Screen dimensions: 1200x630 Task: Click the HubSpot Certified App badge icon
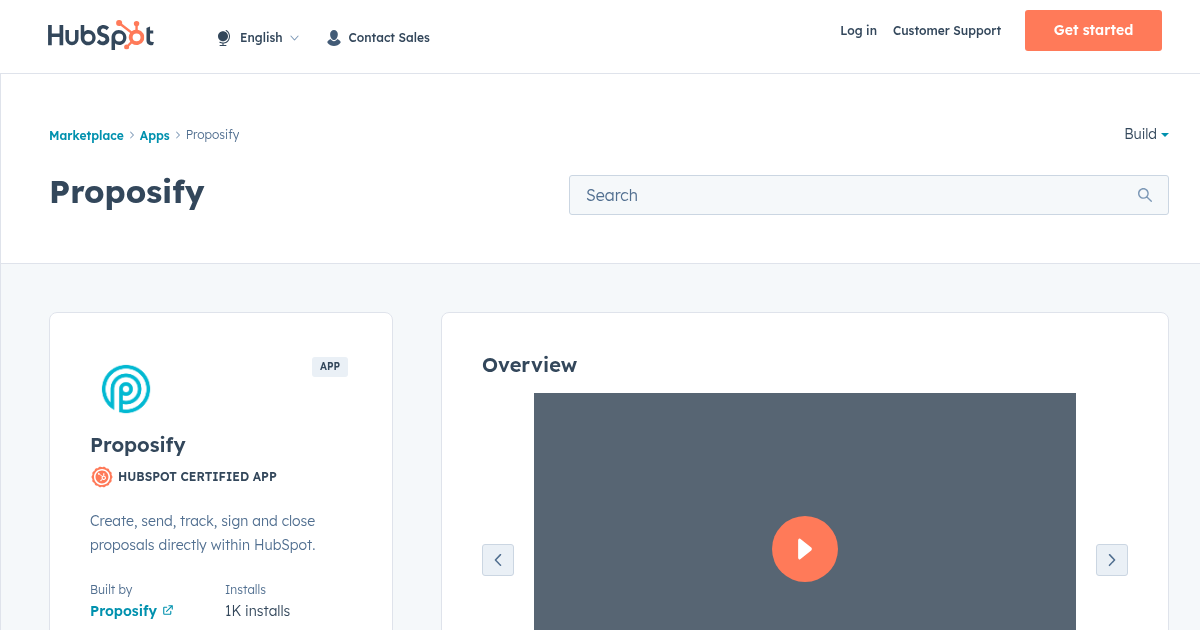(x=101, y=477)
